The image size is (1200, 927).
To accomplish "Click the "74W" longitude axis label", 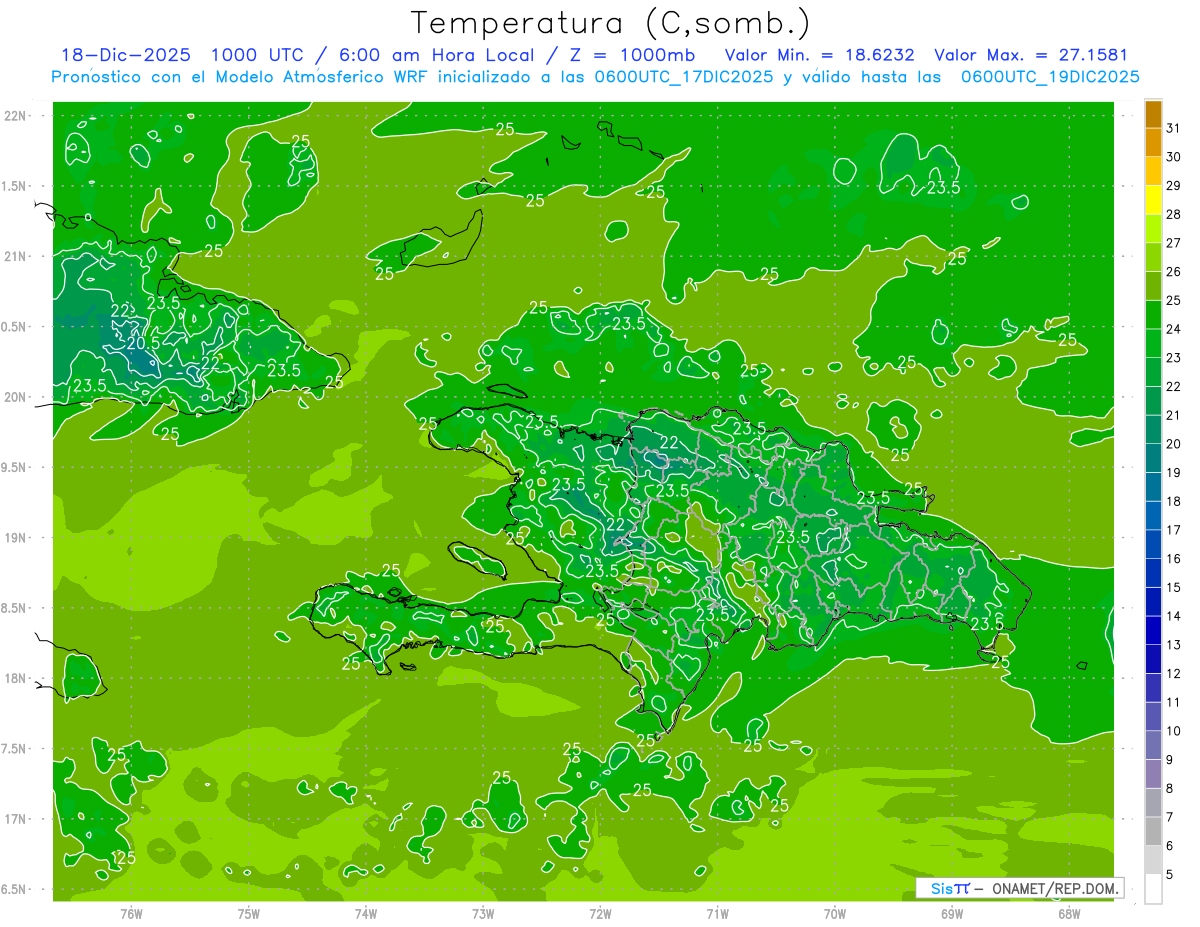I will [366, 914].
